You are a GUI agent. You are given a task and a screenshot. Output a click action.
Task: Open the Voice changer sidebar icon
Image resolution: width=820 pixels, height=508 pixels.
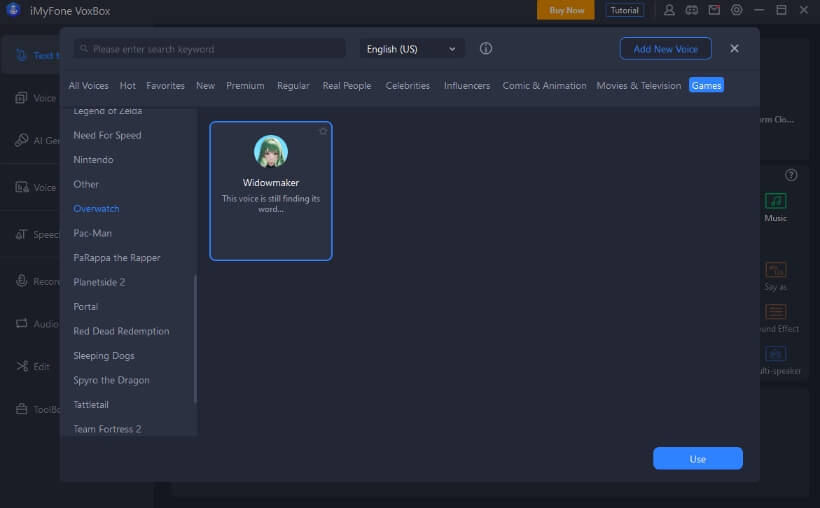pyautogui.click(x=21, y=187)
